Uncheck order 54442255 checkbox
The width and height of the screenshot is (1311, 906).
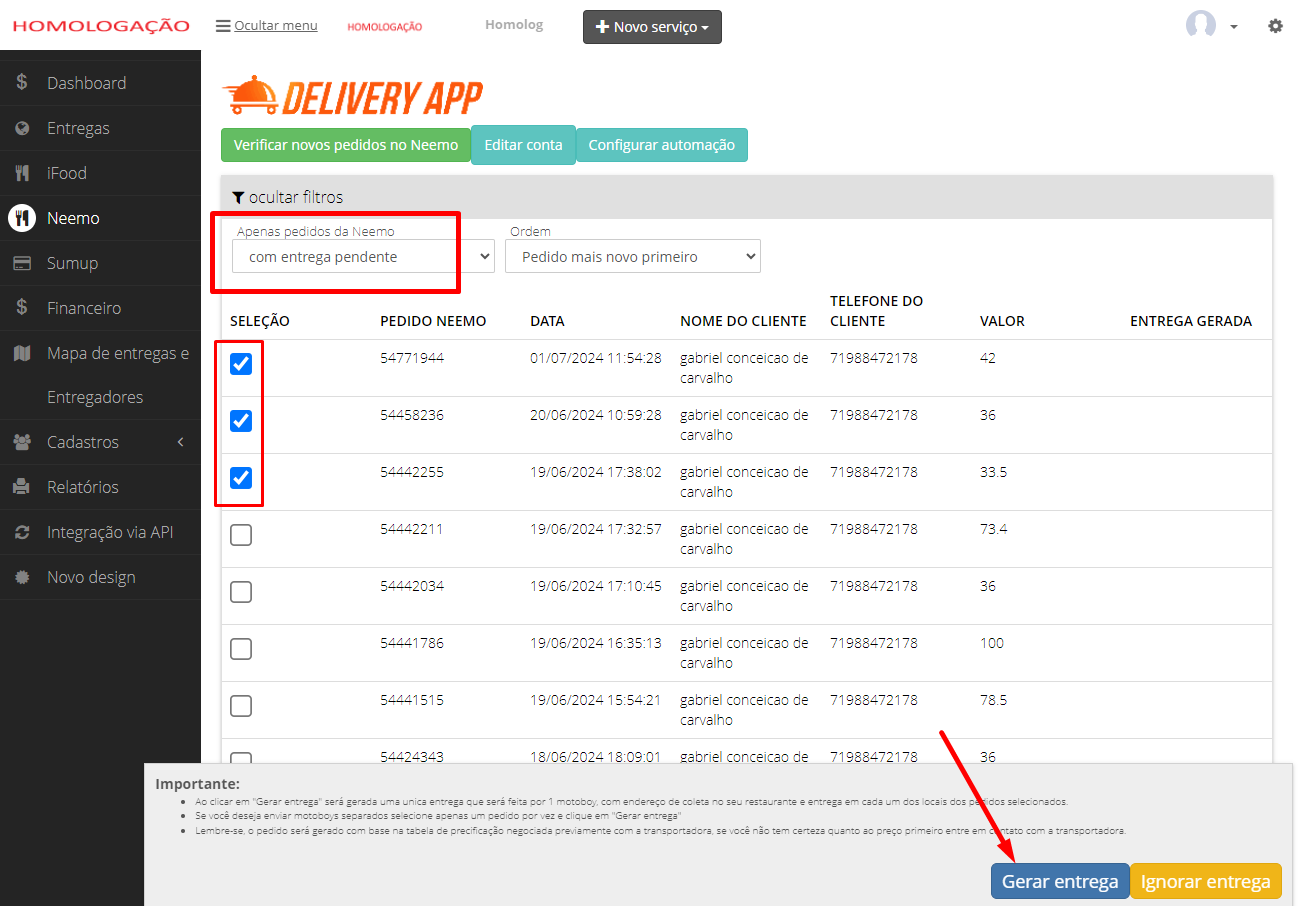(x=241, y=478)
